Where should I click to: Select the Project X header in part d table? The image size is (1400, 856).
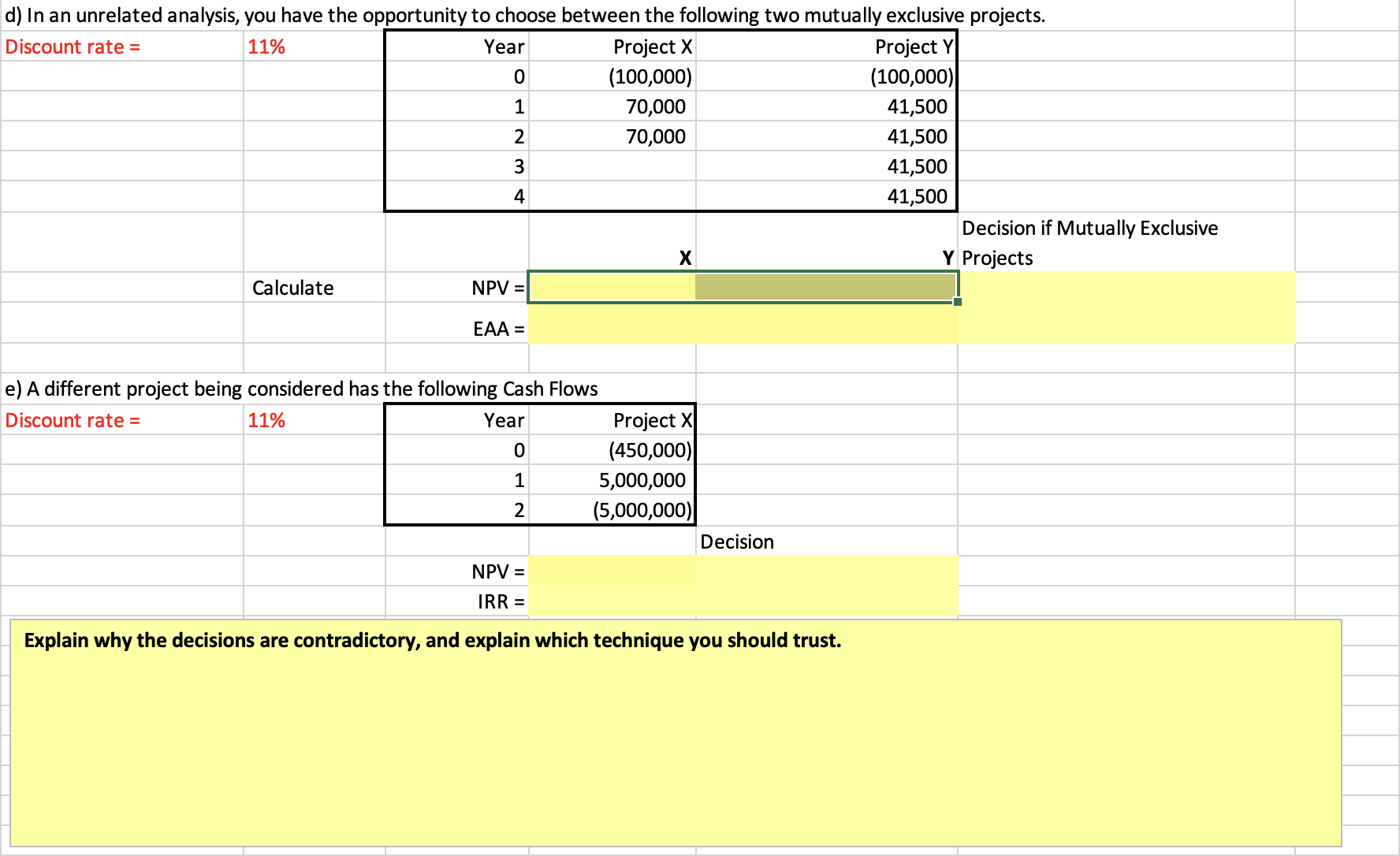point(612,47)
